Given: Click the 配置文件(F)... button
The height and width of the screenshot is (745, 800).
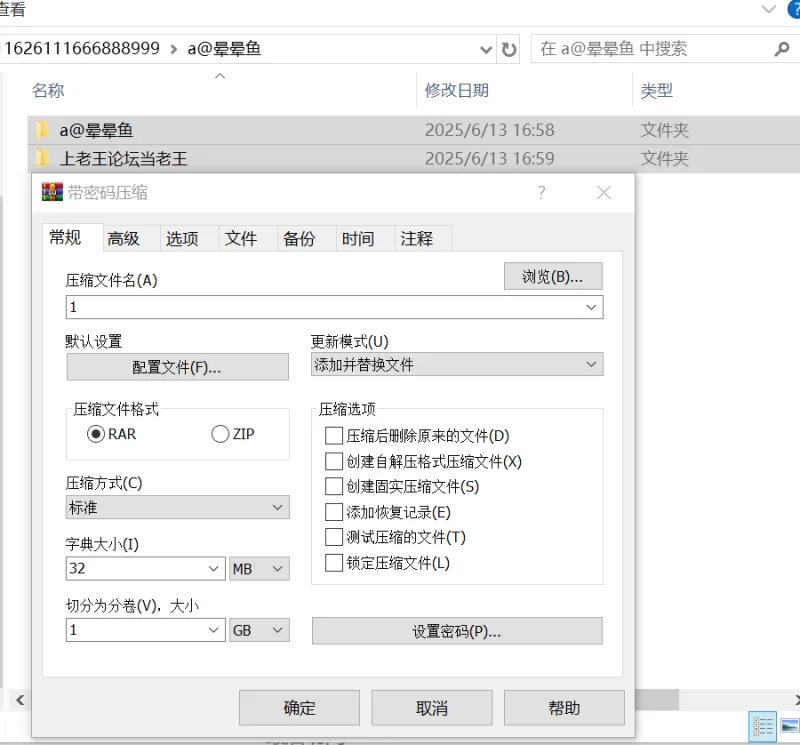Looking at the screenshot, I should 177,367.
